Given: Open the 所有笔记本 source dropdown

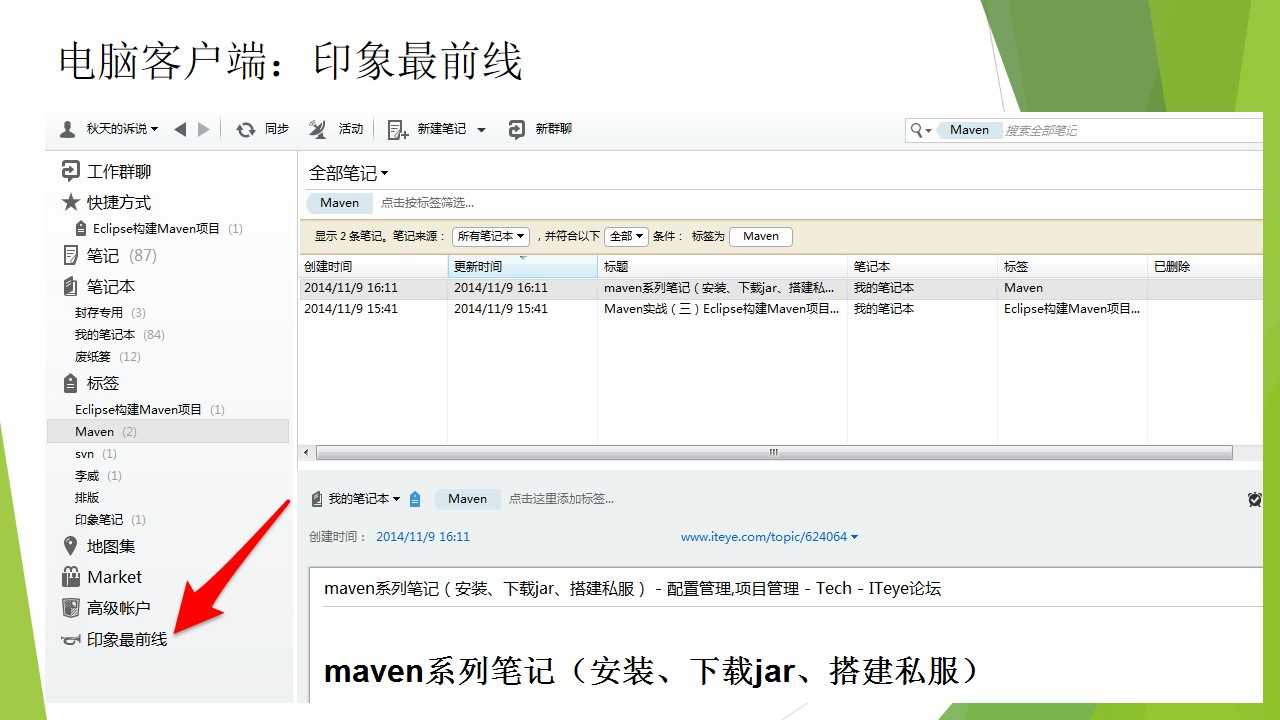Looking at the screenshot, I should [491, 236].
